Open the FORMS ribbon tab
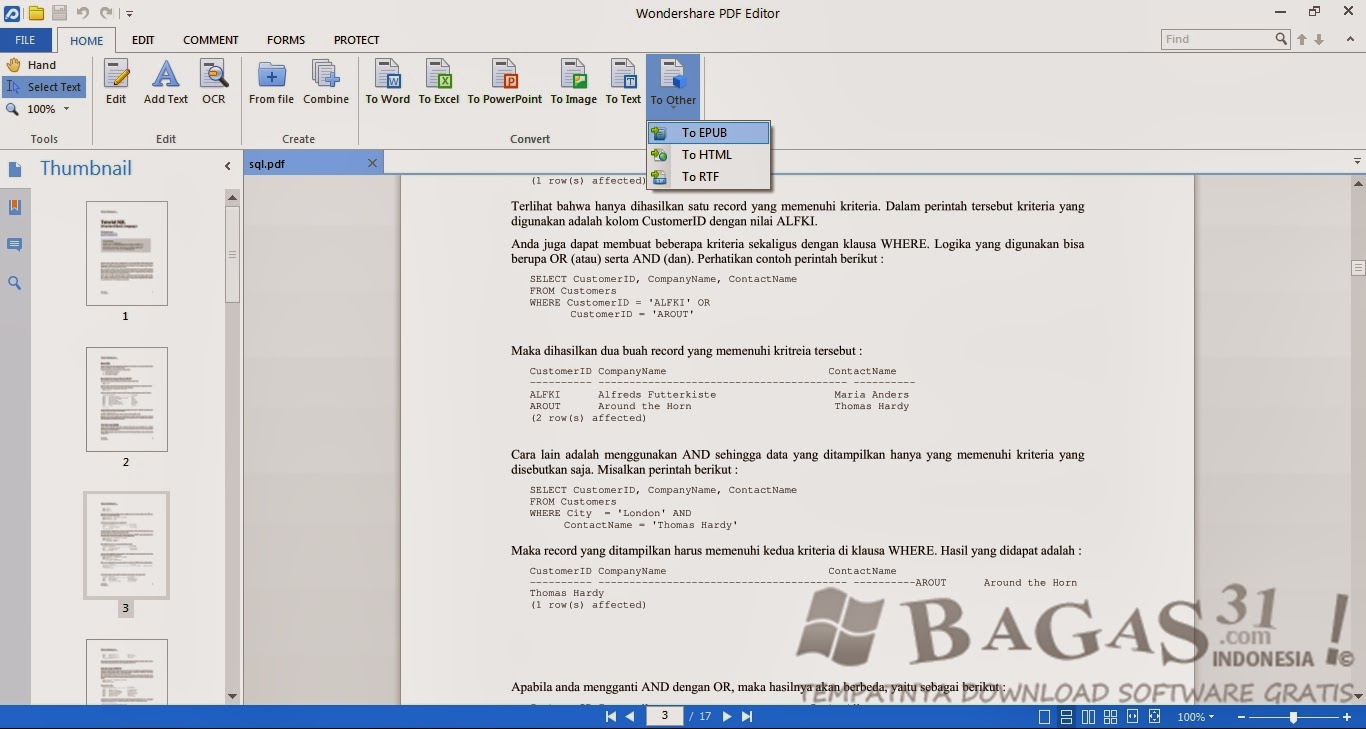This screenshot has width=1366, height=729. click(x=286, y=40)
